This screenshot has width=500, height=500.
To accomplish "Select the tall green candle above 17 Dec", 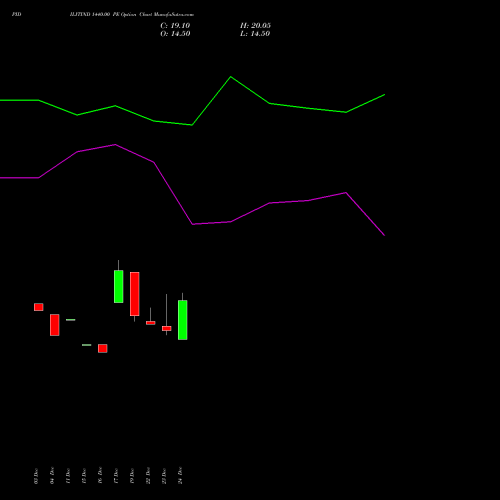I will pos(119,286).
